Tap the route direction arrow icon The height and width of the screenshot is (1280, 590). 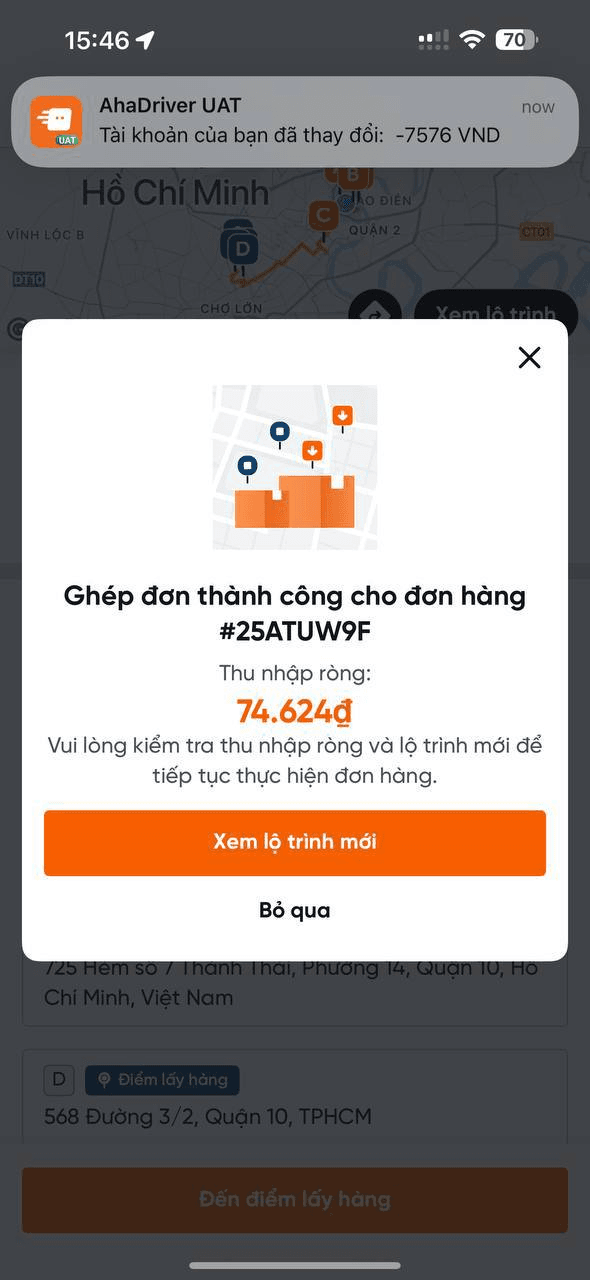(x=374, y=314)
